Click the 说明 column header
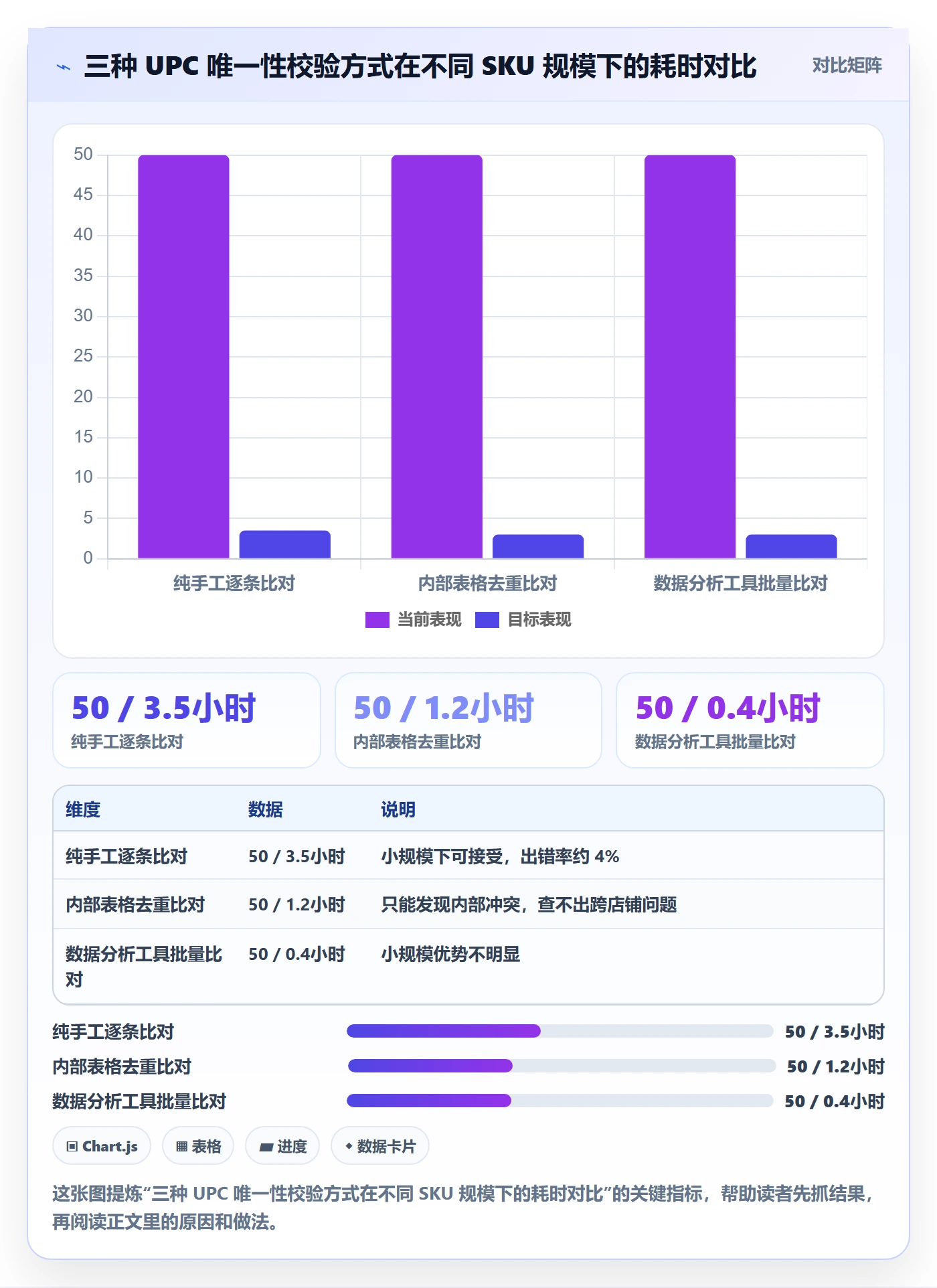 pyautogui.click(x=398, y=809)
